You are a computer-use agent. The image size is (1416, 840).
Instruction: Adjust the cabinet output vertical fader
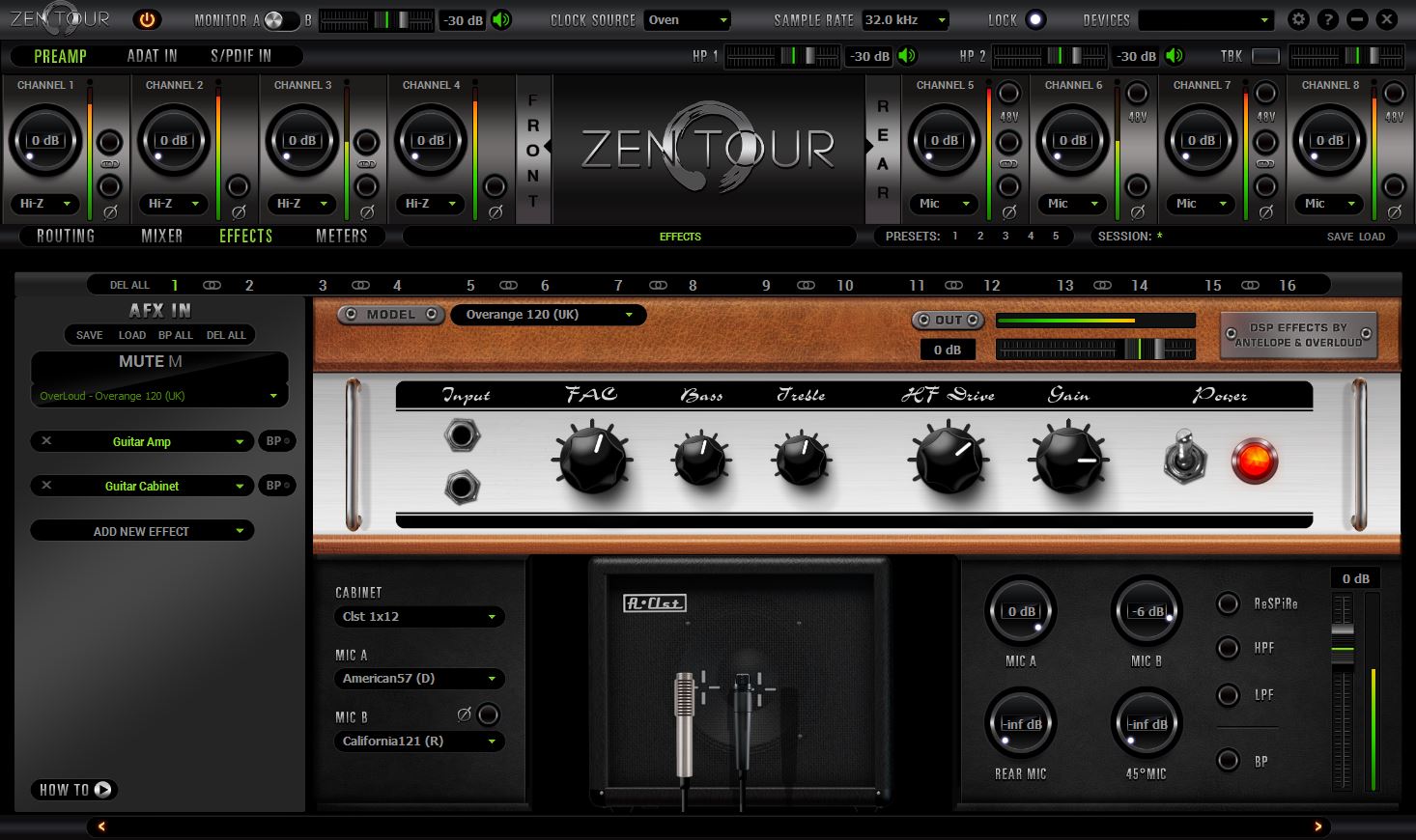pos(1343,693)
